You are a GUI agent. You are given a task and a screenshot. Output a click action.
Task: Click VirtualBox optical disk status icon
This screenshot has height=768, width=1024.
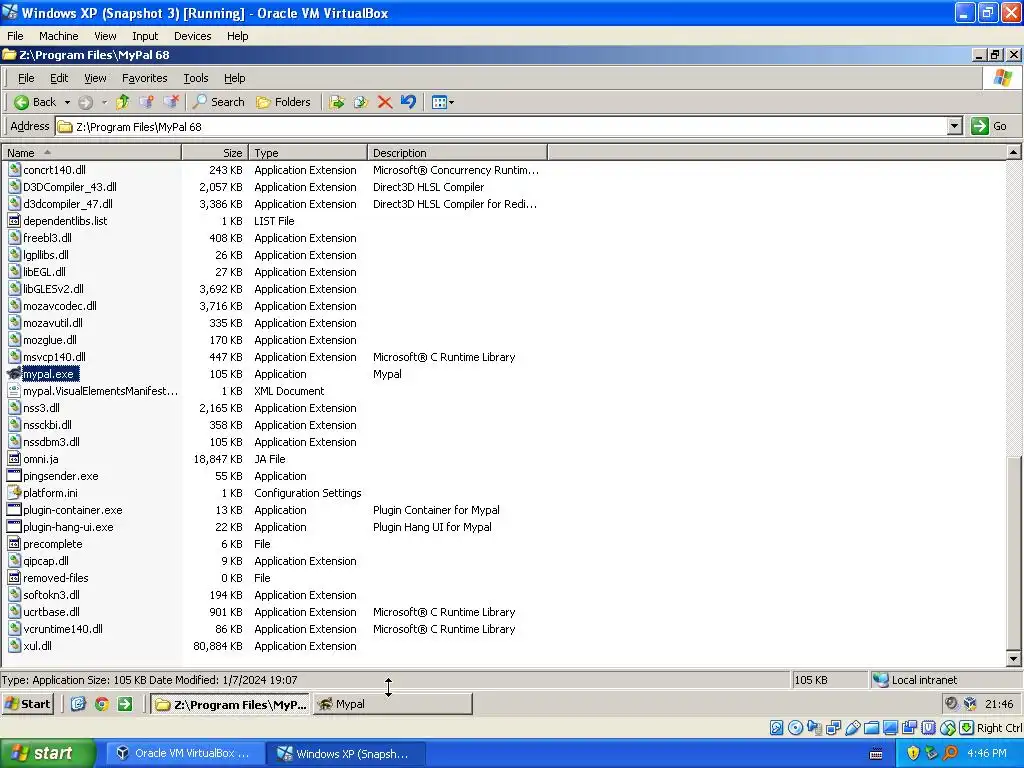[x=795, y=728]
